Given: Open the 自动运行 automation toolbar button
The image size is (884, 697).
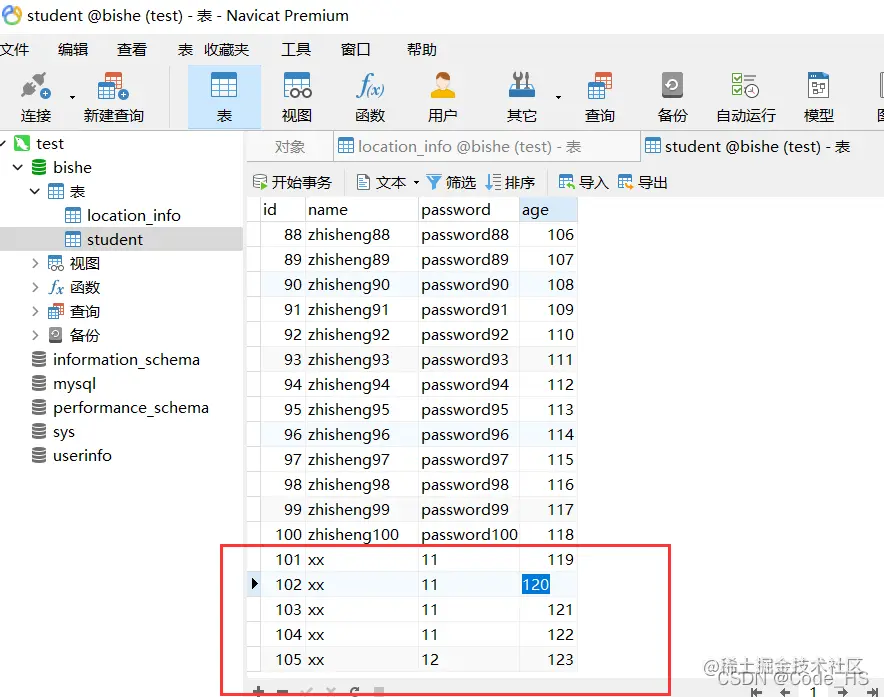Looking at the screenshot, I should (x=745, y=97).
